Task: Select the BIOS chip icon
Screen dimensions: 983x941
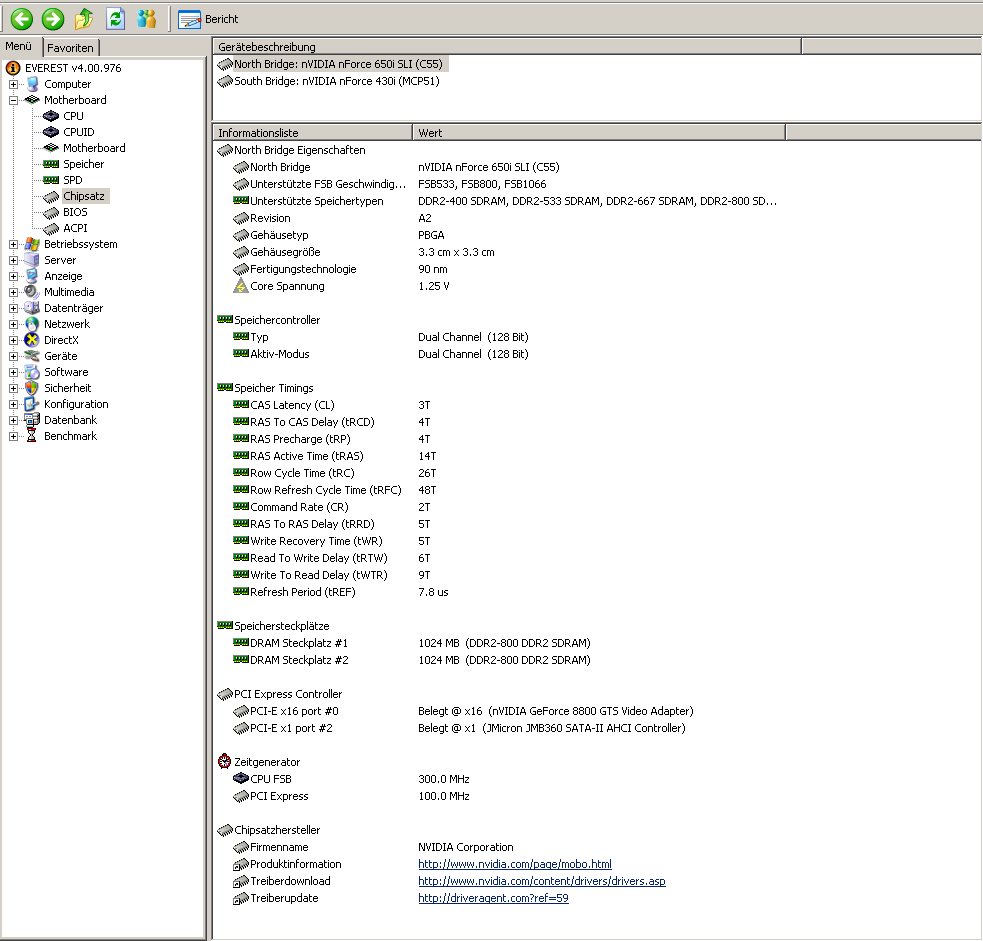Action: pyautogui.click(x=51, y=212)
